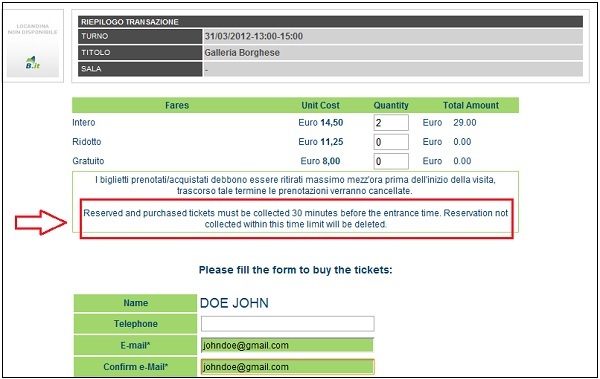This screenshot has height=379, width=600.
Task: Click the Fares column header
Action: point(177,105)
